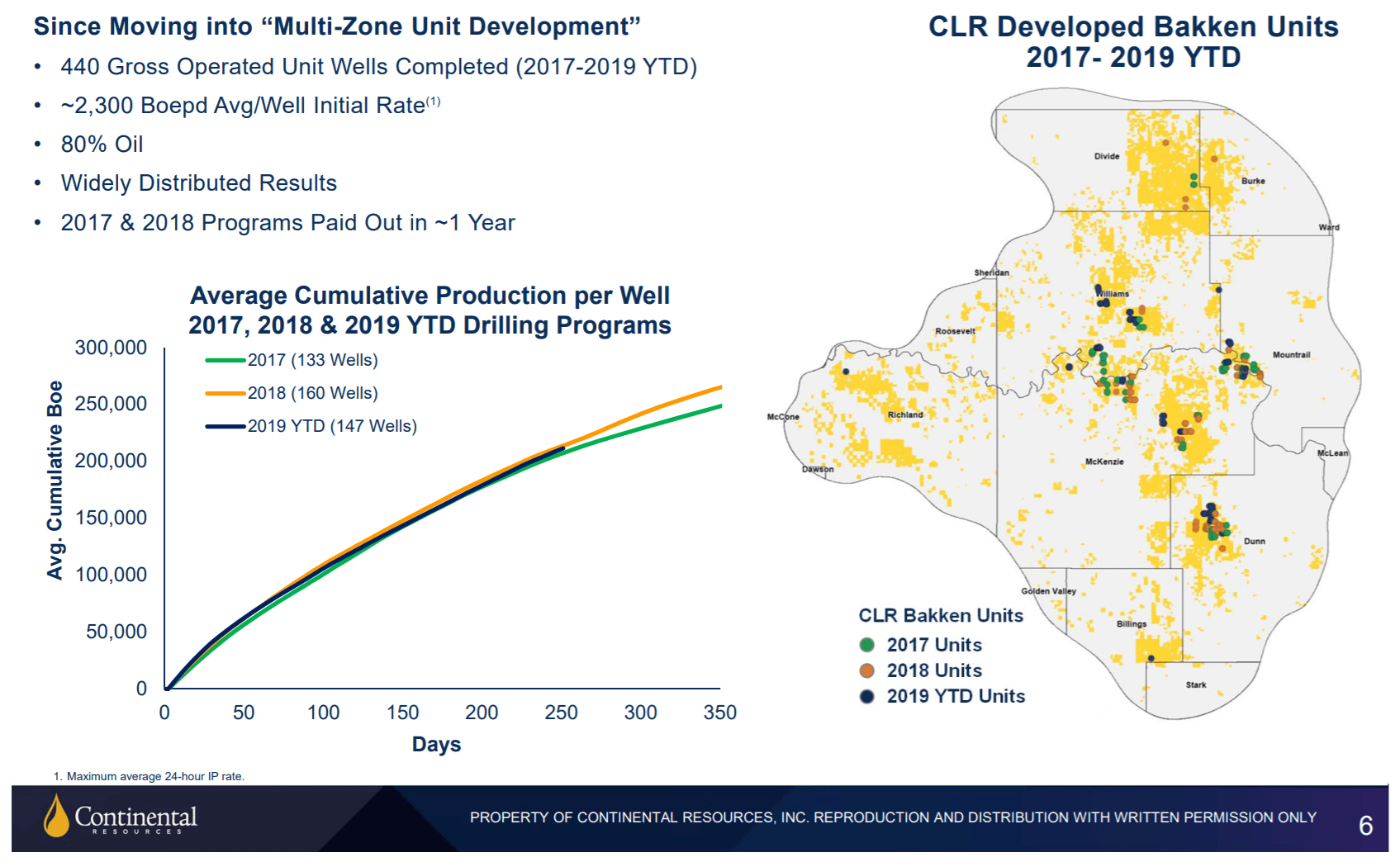Click the Burke county label on map

[x=1253, y=181]
